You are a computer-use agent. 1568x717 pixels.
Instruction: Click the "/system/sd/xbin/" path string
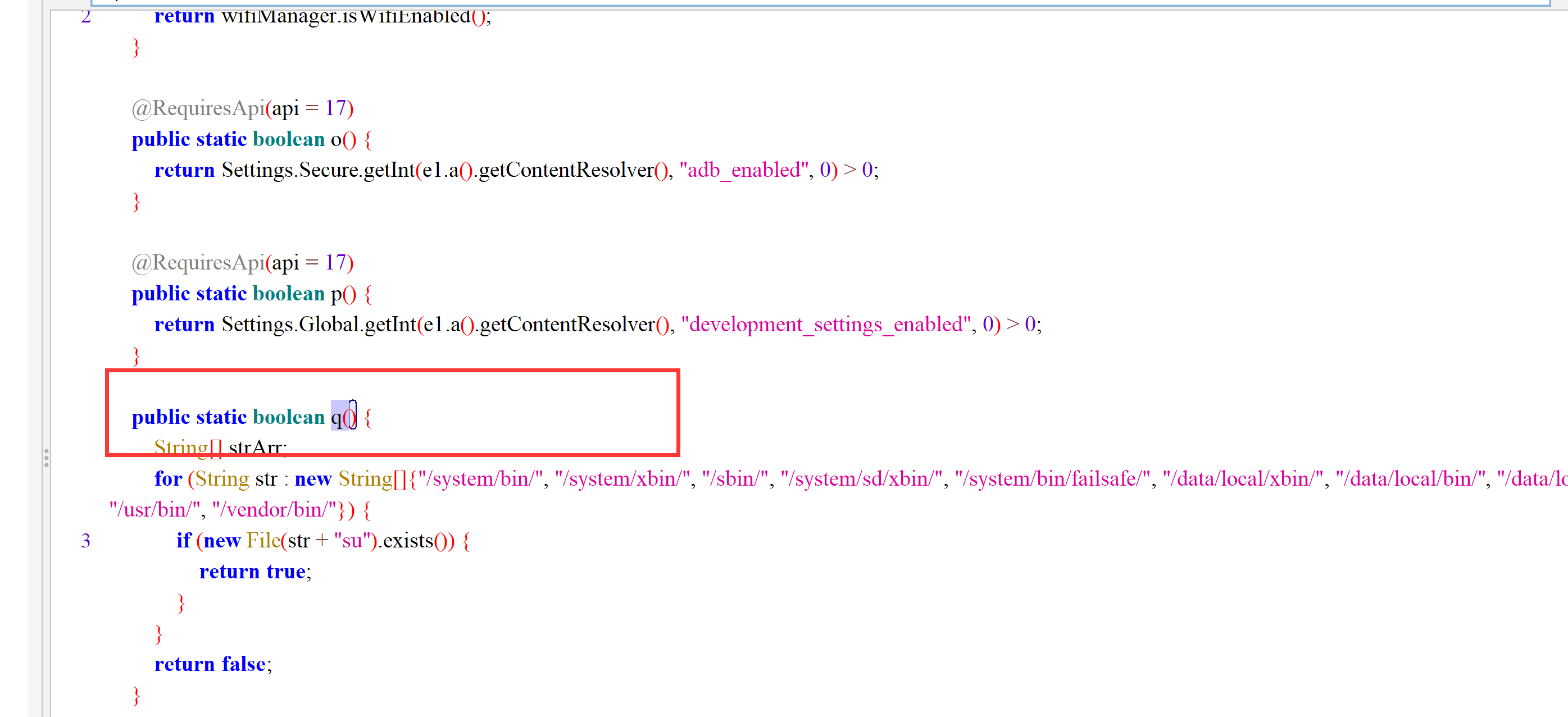[861, 478]
